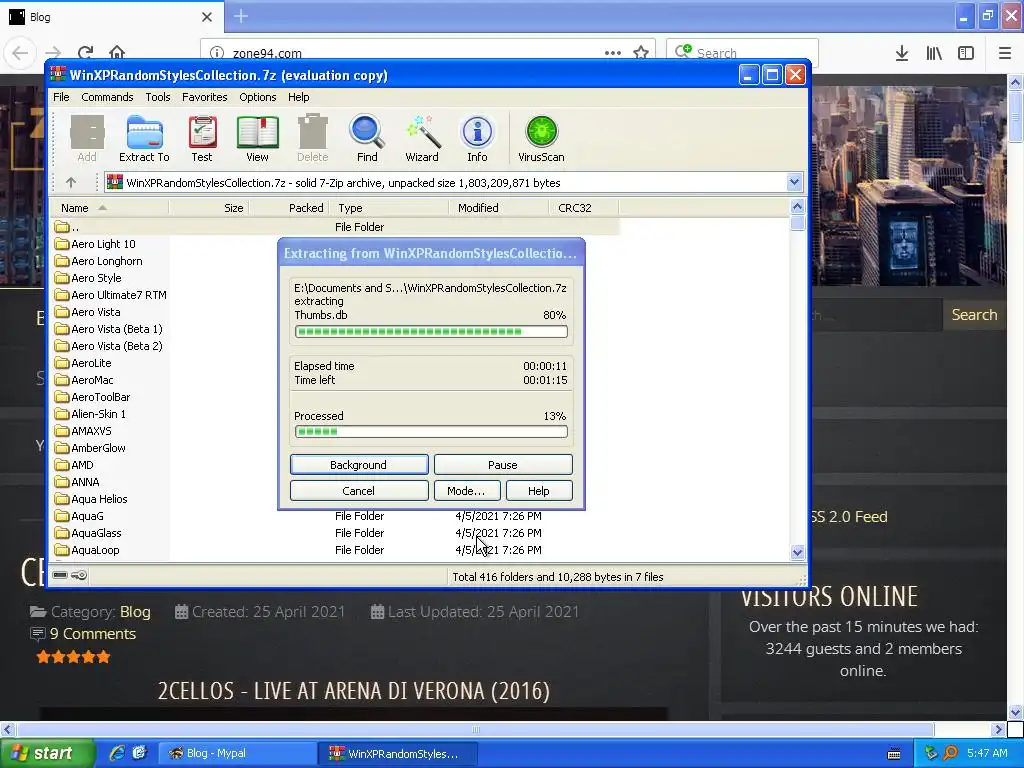
Task: Click the file list scroll down arrow
Action: [797, 552]
